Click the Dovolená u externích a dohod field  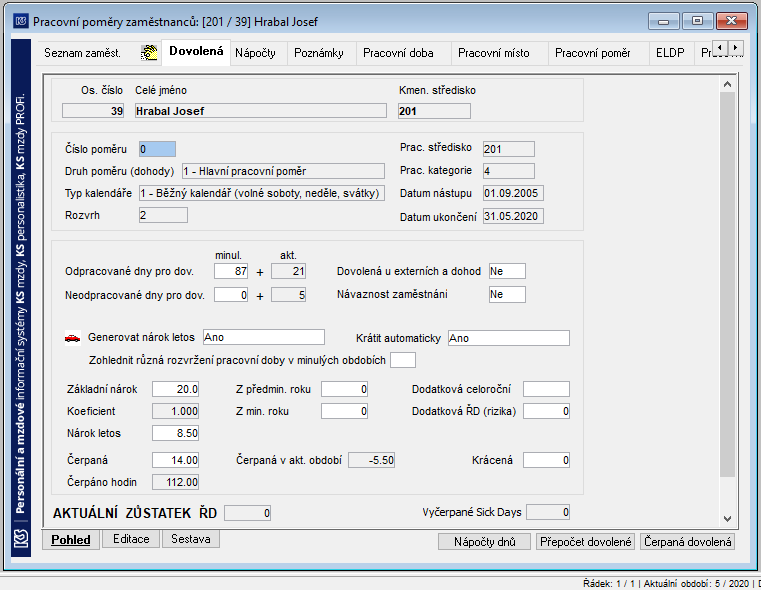coord(507,271)
